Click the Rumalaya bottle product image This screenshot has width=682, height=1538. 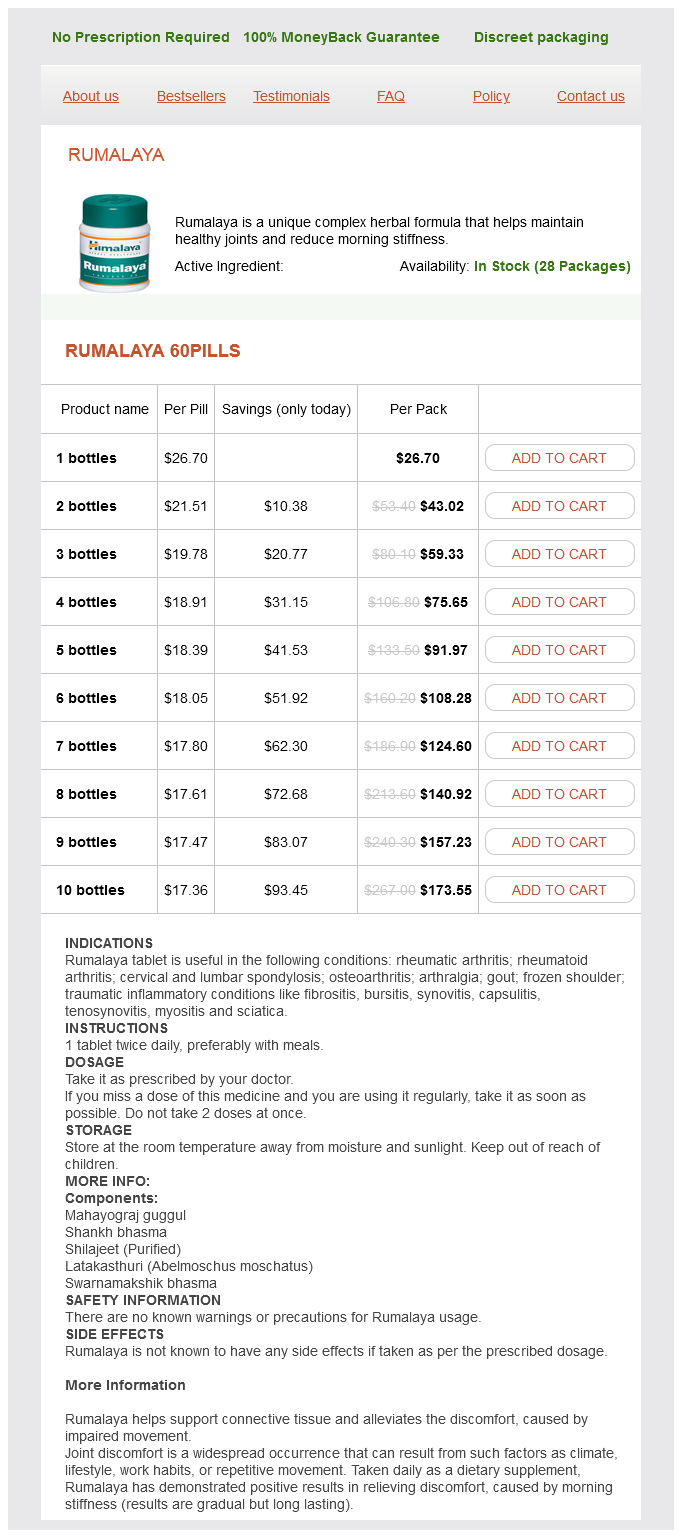(114, 243)
